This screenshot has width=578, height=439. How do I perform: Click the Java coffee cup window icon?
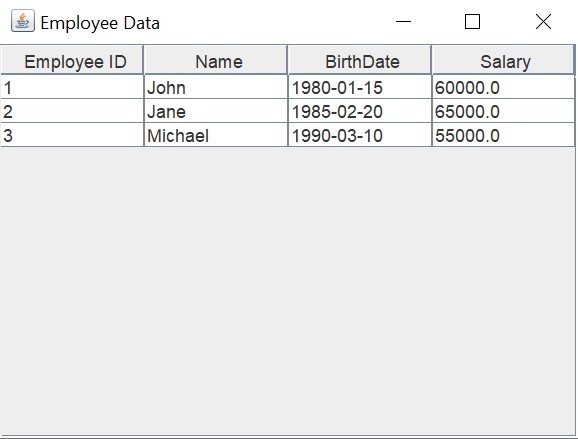[23, 21]
